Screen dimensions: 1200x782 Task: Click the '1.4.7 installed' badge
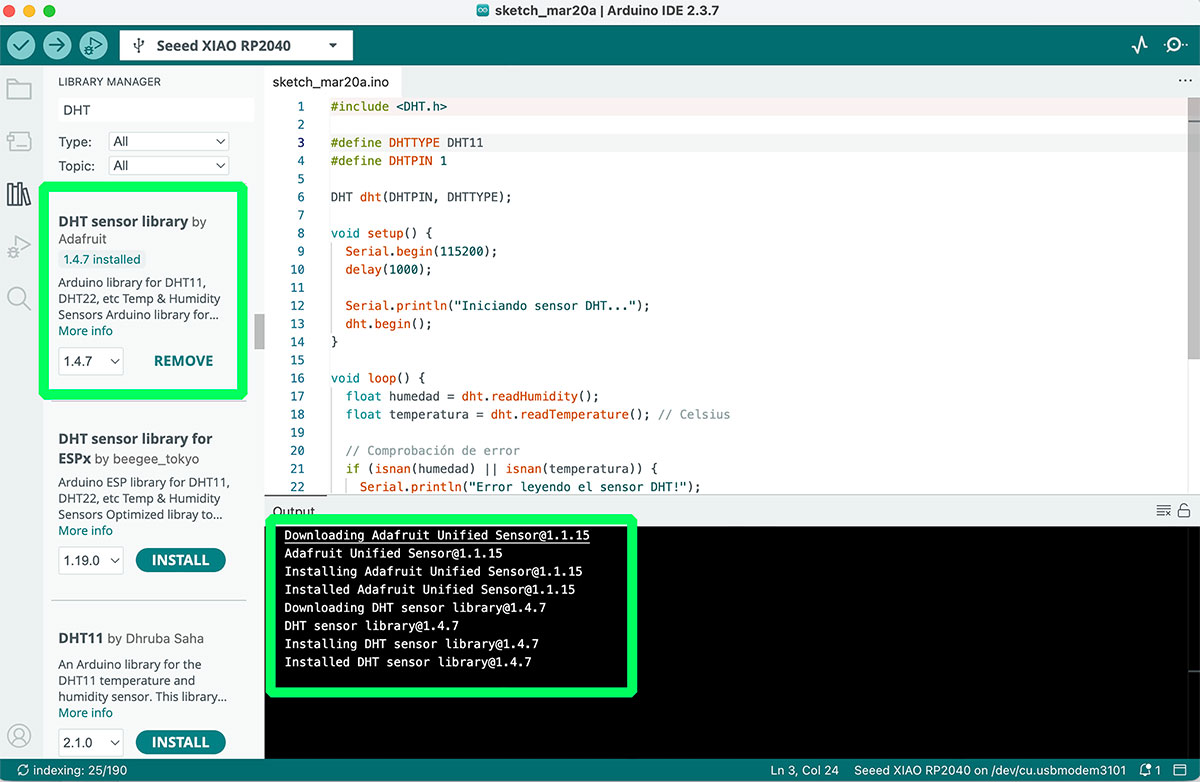[102, 260]
